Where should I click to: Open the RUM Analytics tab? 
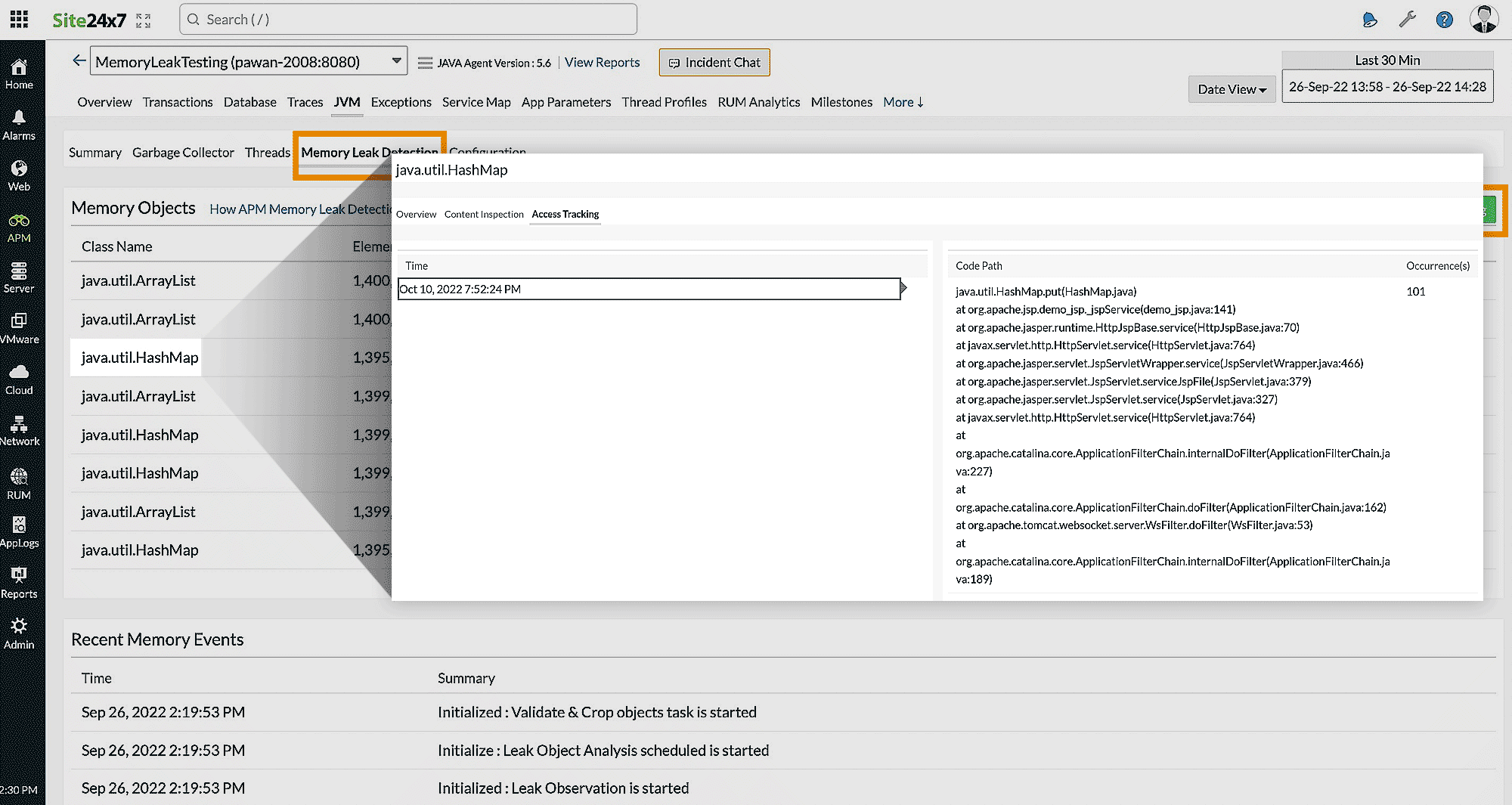click(x=759, y=102)
